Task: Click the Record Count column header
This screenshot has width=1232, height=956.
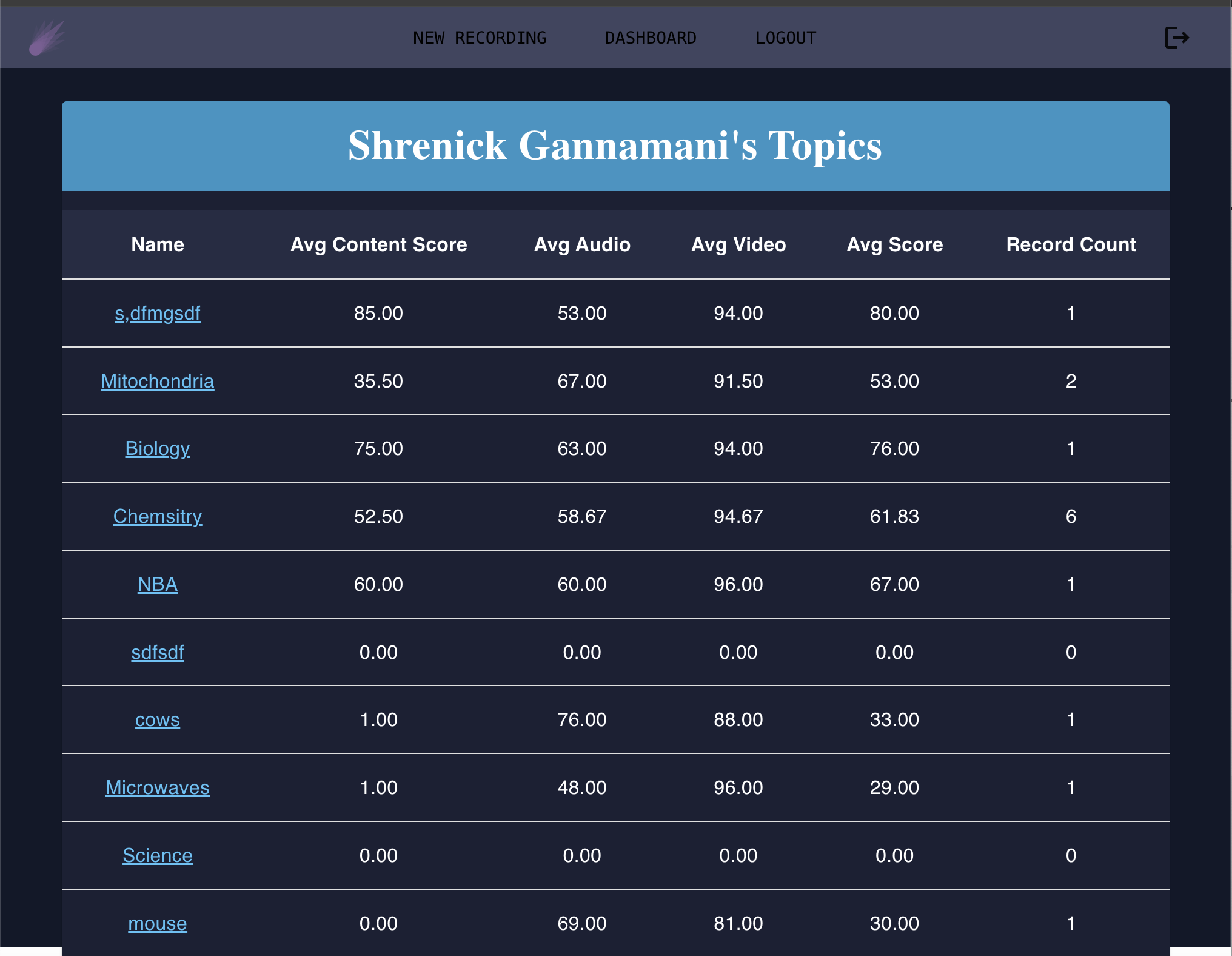Action: [x=1071, y=245]
